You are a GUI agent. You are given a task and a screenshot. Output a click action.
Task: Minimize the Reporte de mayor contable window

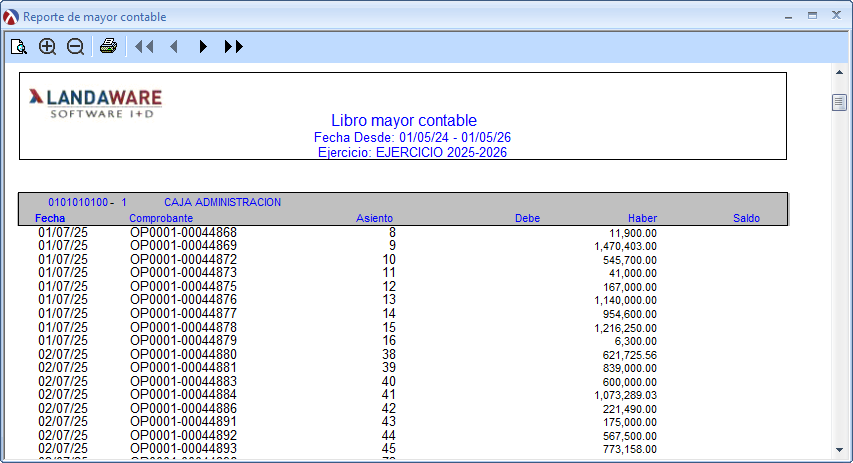click(x=788, y=17)
